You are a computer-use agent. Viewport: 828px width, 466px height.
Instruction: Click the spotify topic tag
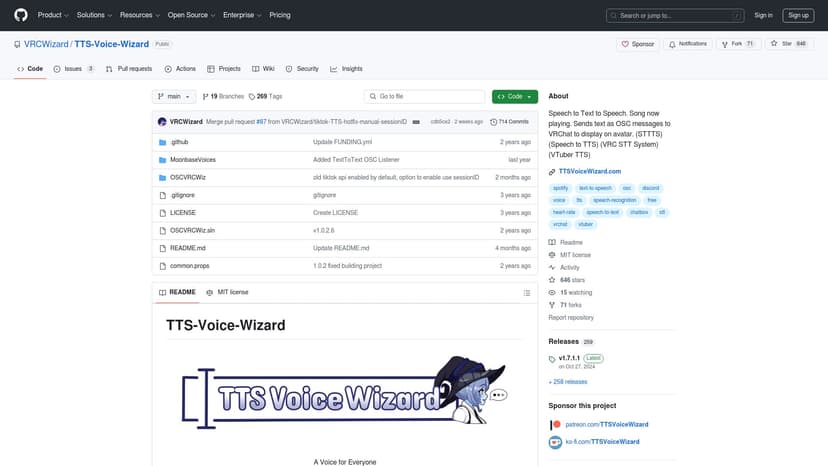(x=560, y=188)
